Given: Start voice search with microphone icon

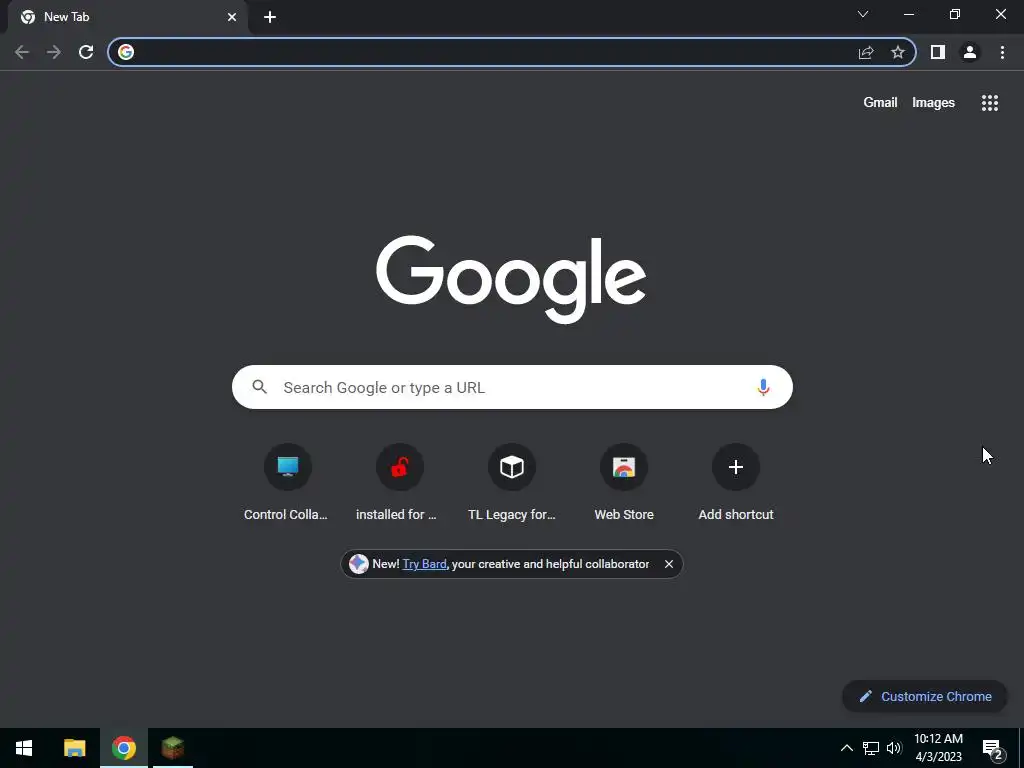Looking at the screenshot, I should click(x=763, y=387).
